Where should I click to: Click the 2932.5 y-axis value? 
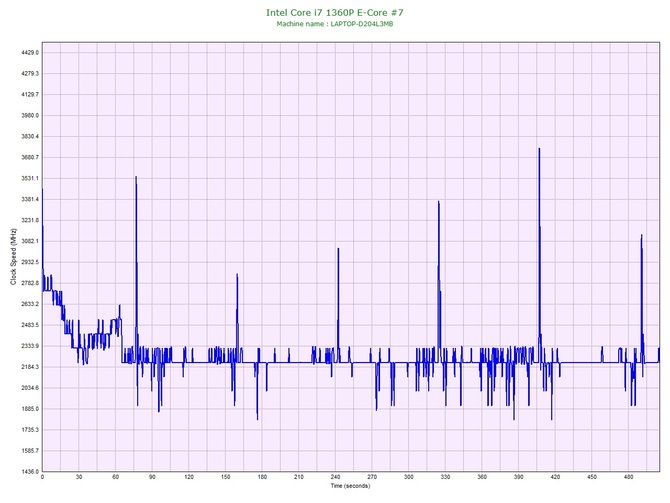pos(30,262)
